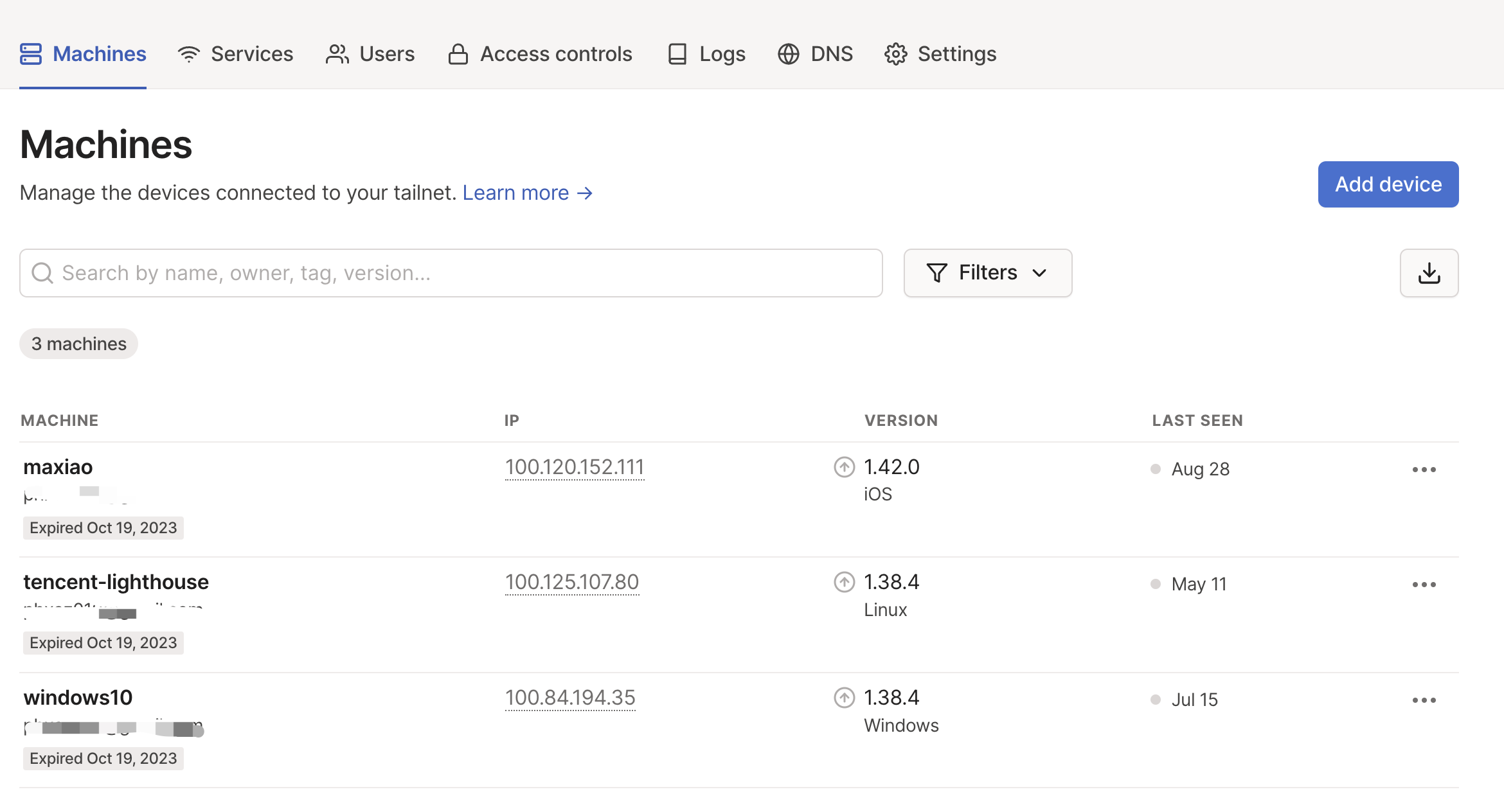1504x812 pixels.
Task: Click the download/export machines icon
Action: [1429, 273]
